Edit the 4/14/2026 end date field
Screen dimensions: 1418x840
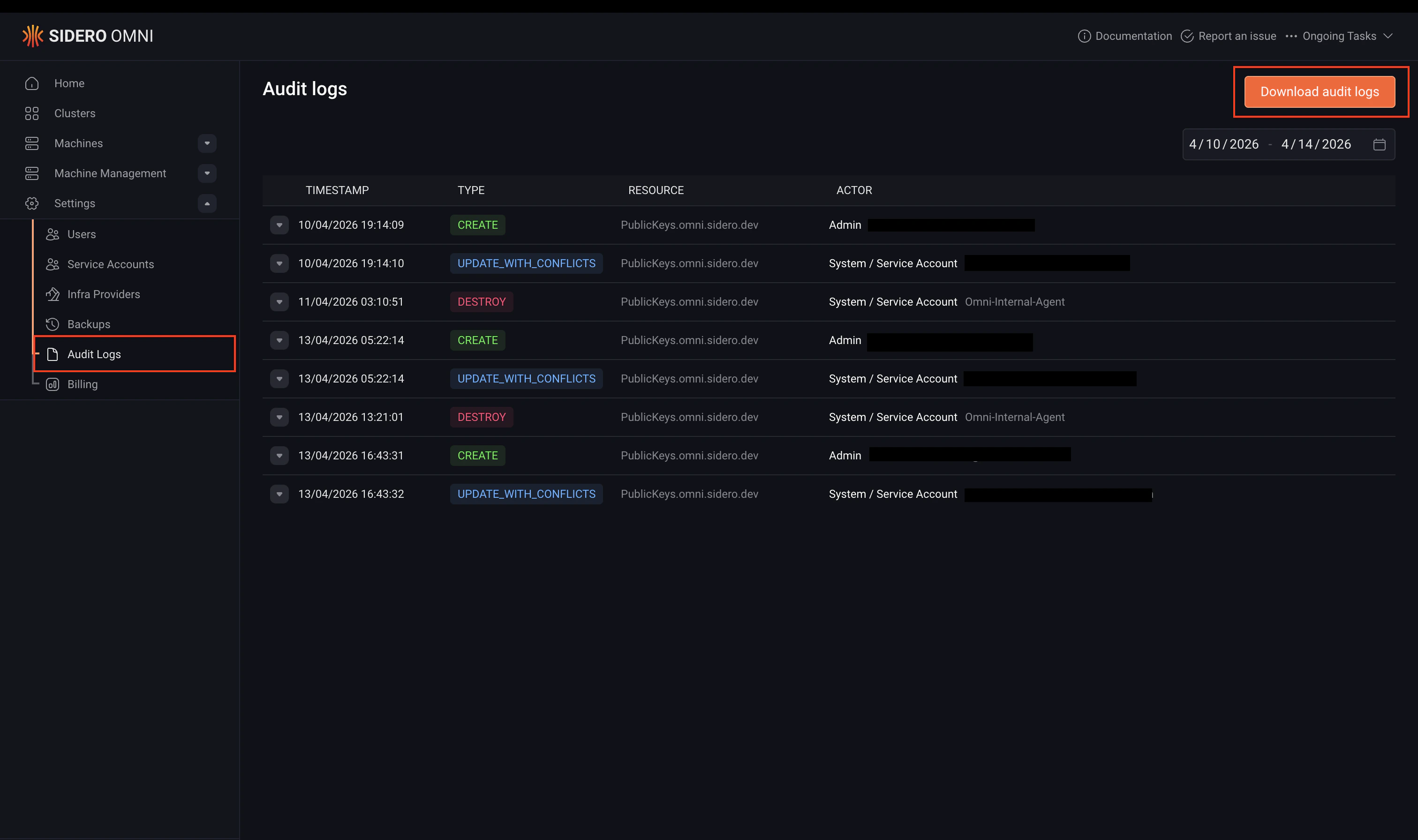(x=1316, y=144)
